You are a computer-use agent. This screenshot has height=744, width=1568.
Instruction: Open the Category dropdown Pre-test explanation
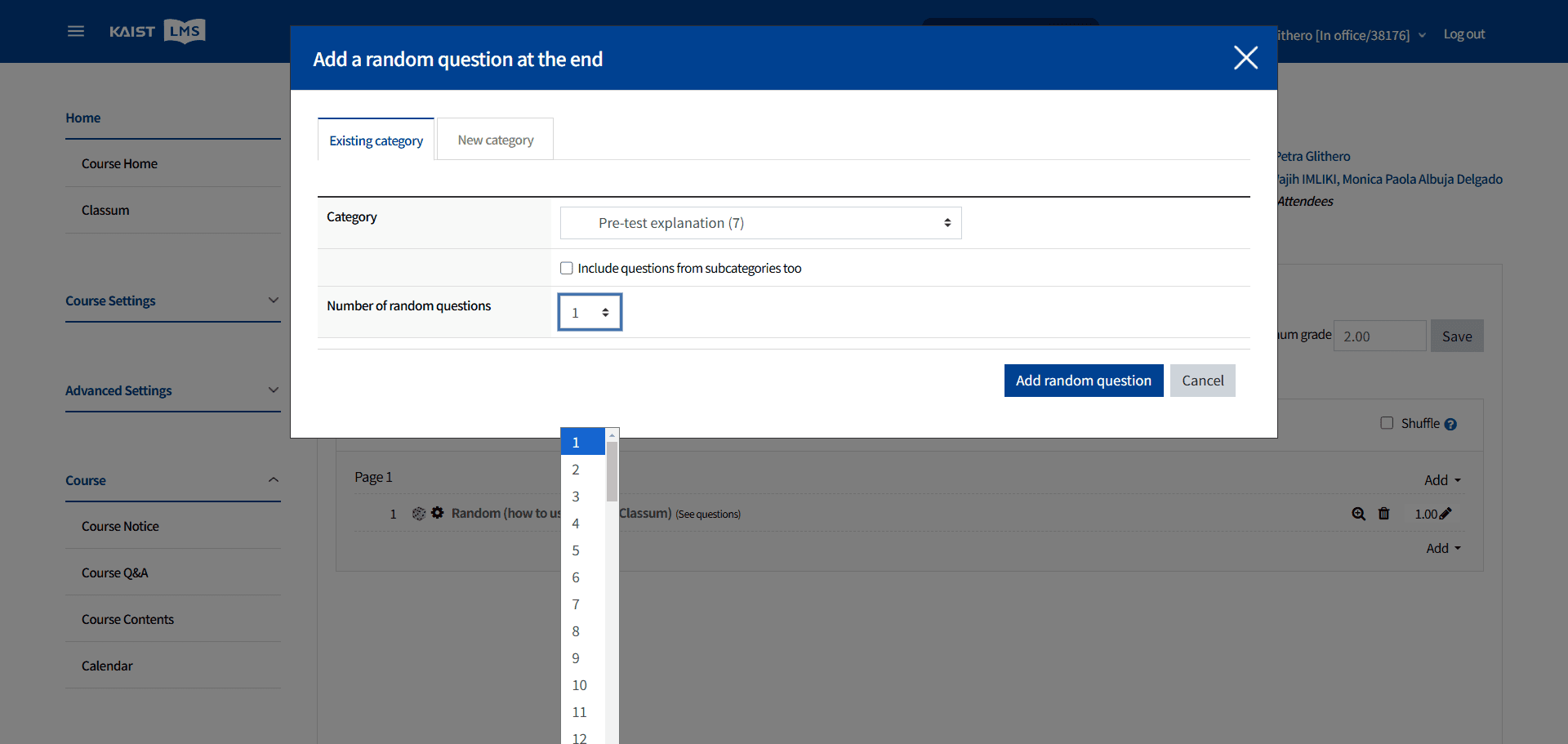[x=761, y=223]
